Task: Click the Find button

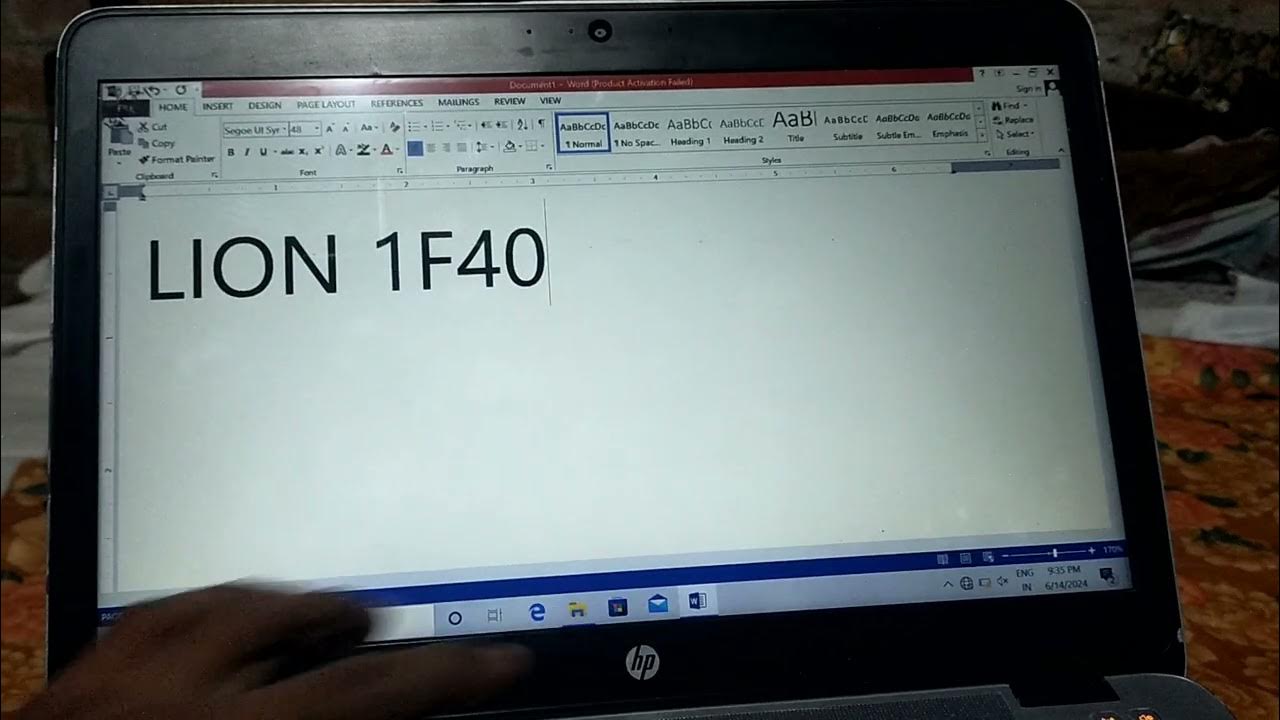Action: 1009,106
